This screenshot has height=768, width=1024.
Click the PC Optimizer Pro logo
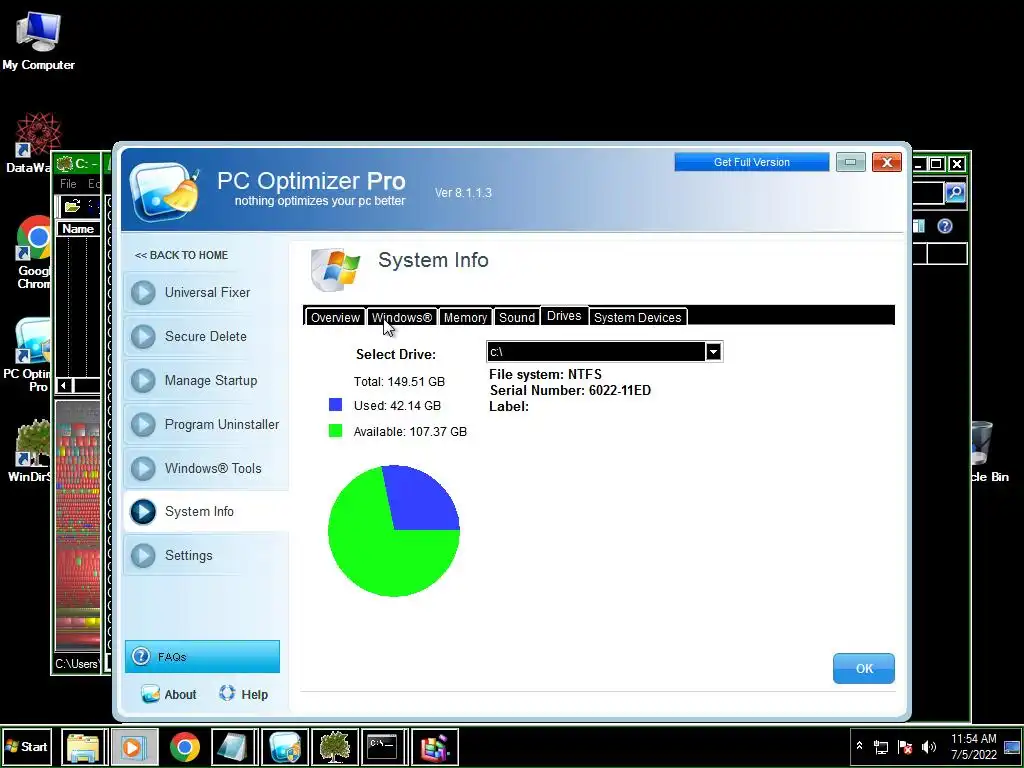coord(165,191)
